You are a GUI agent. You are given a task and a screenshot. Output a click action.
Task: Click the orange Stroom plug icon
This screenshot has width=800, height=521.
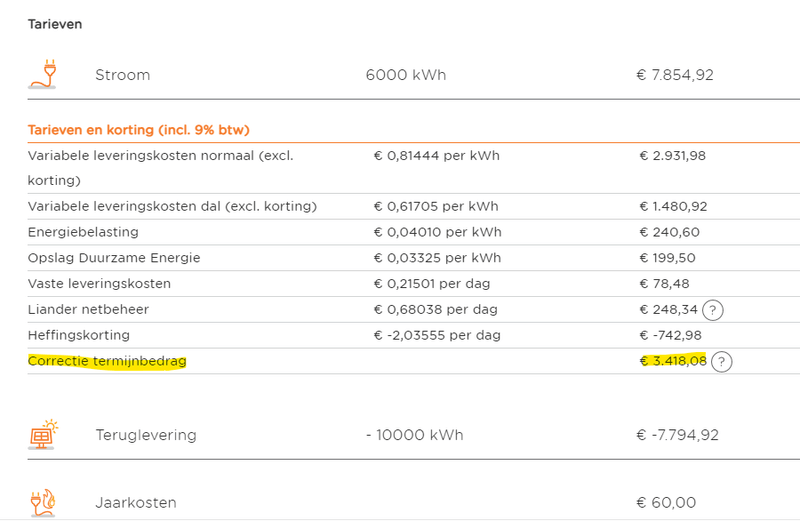click(x=43, y=75)
